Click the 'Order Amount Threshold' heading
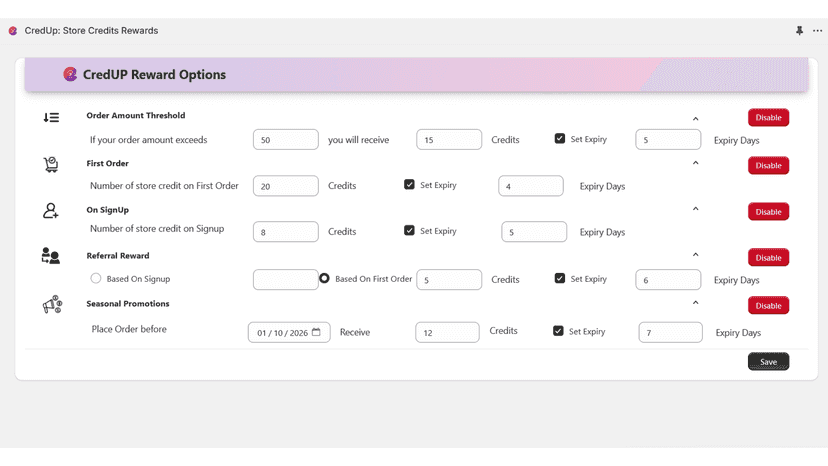 pyautogui.click(x=136, y=115)
